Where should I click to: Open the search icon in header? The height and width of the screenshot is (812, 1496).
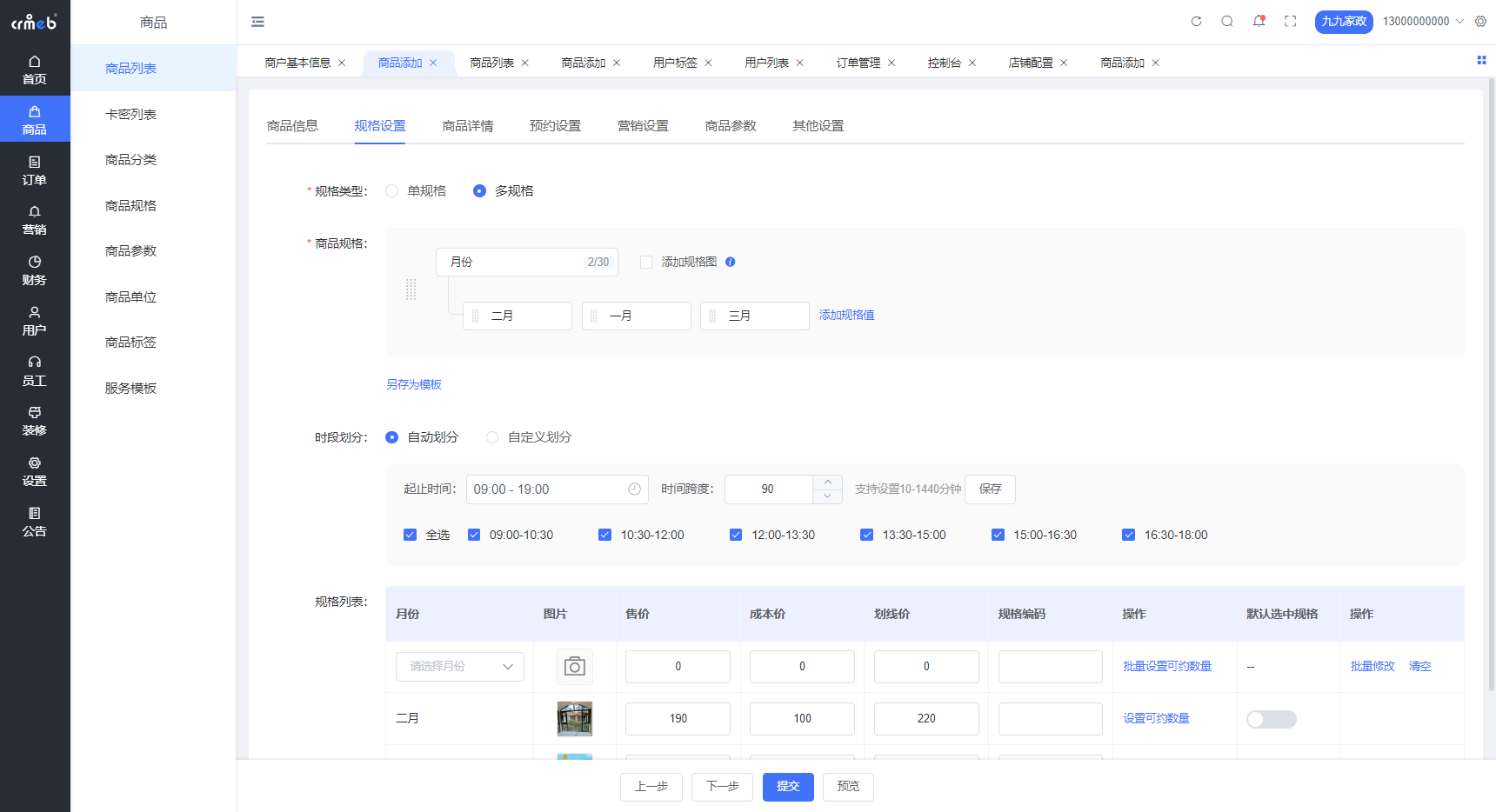pos(1227,22)
